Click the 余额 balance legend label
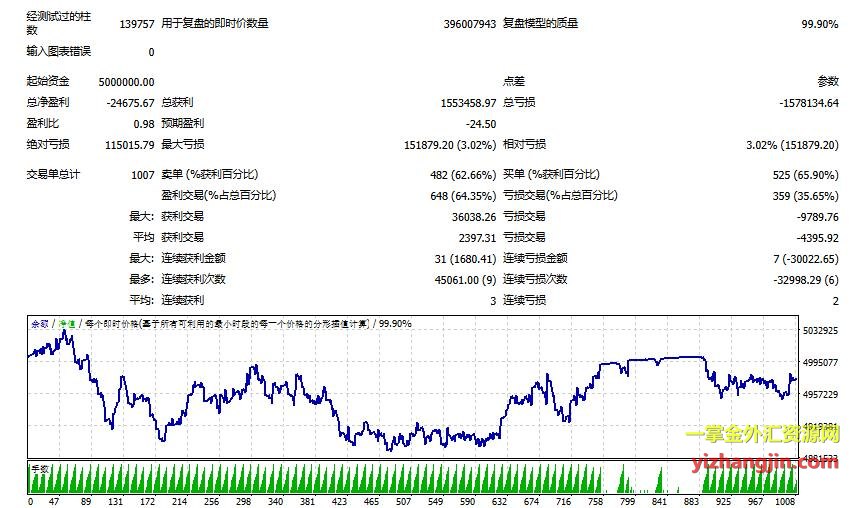The height and width of the screenshot is (508, 854). (39, 324)
